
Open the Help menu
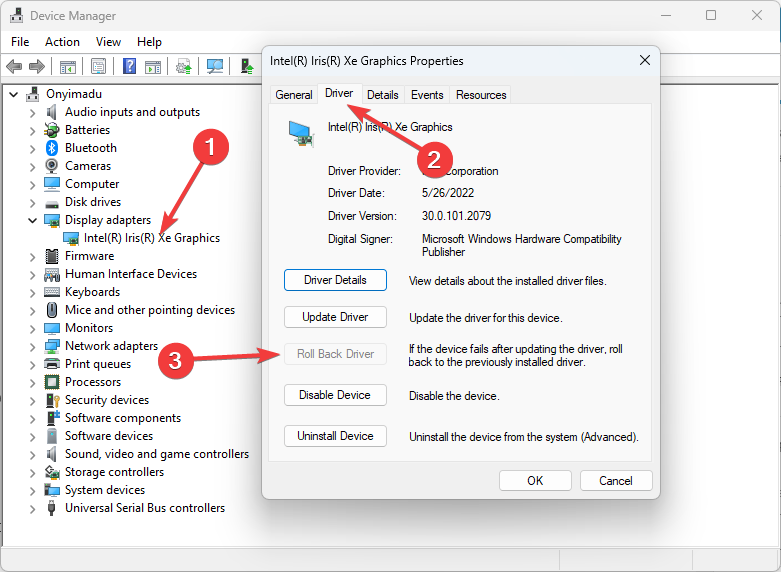click(x=149, y=42)
